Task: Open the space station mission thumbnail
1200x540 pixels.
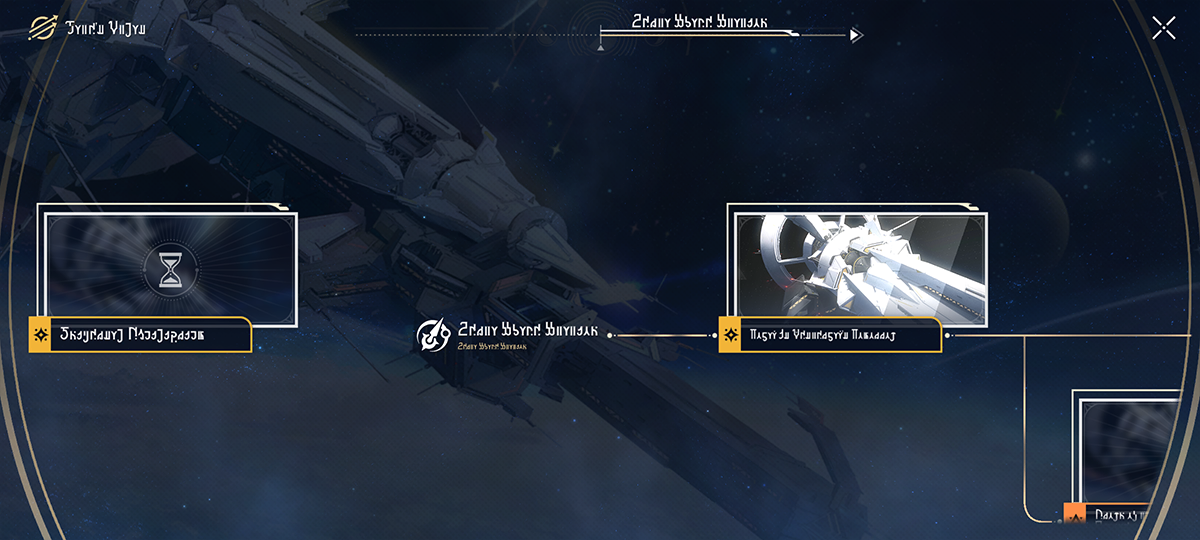Action: (862, 270)
